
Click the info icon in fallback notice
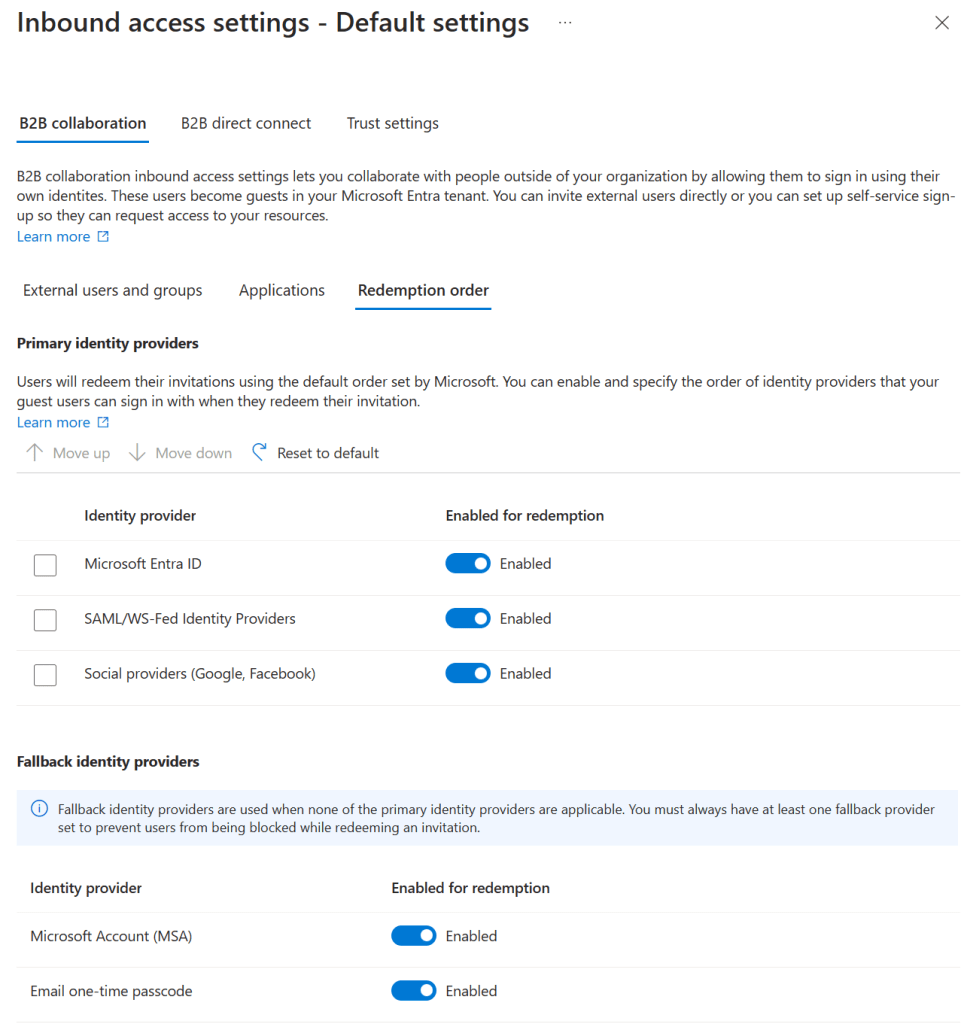pyautogui.click(x=40, y=809)
